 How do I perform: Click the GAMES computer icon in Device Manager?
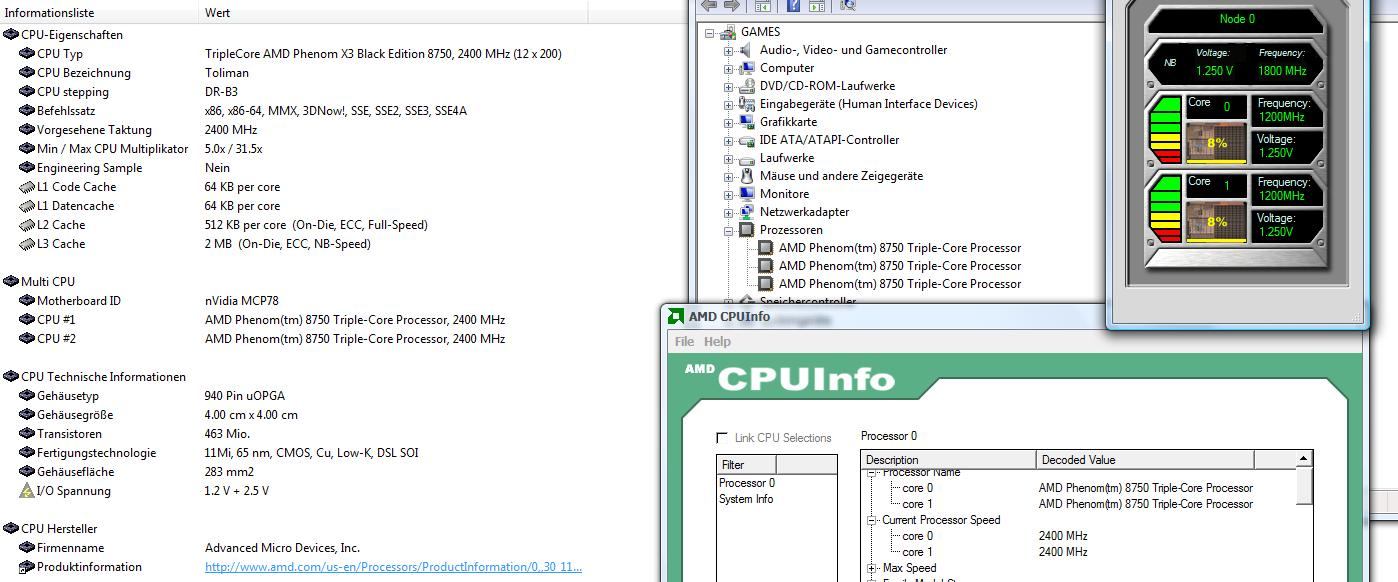729,32
